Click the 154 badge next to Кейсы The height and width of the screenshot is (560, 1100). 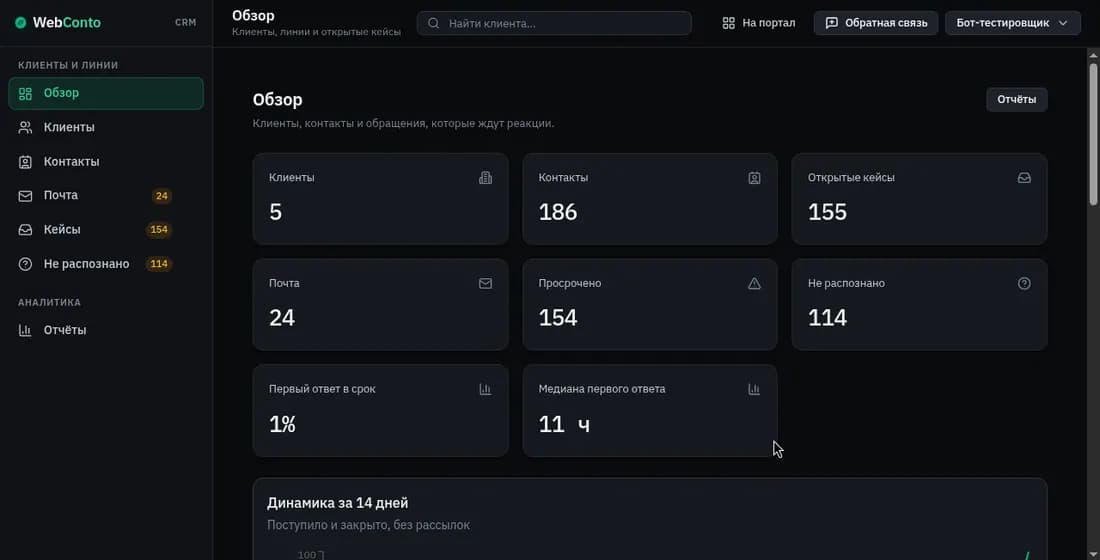click(159, 229)
